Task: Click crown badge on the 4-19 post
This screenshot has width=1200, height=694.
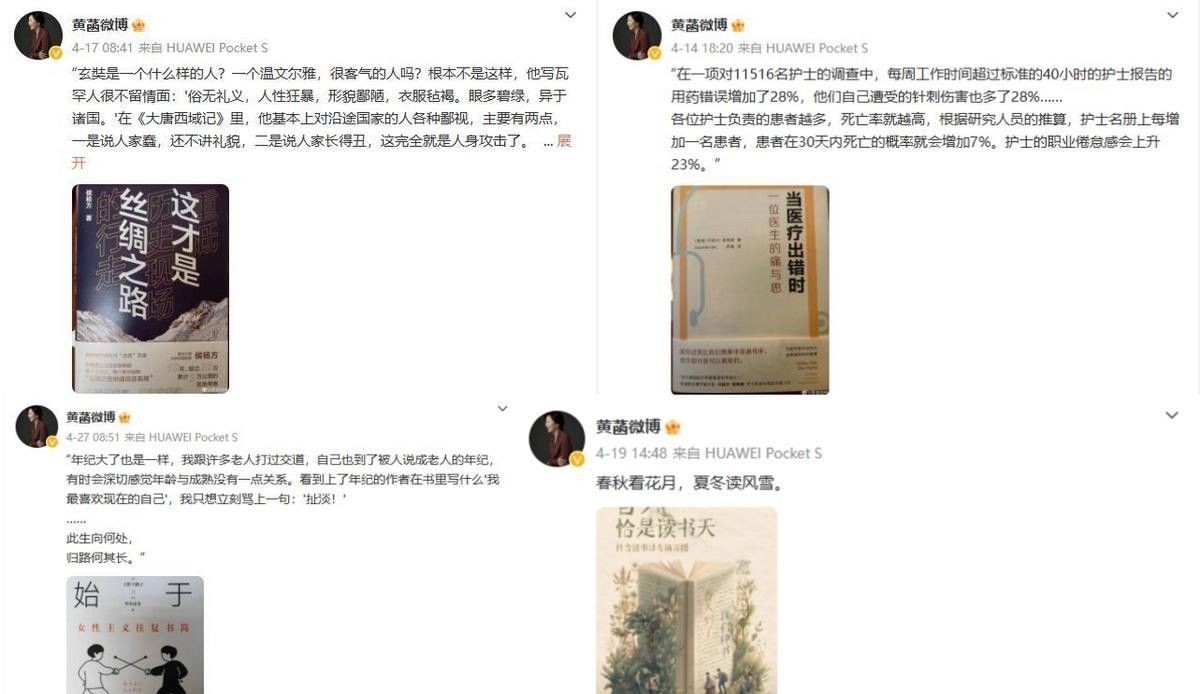Action: tap(673, 427)
